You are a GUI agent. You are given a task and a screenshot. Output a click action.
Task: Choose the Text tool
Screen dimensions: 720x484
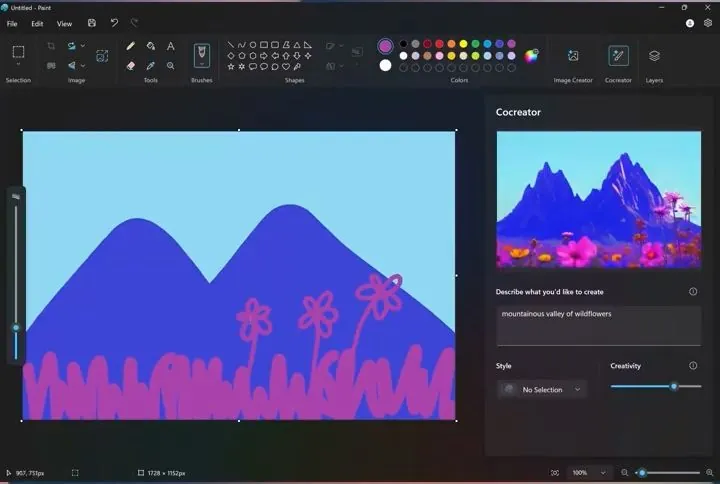(171, 46)
